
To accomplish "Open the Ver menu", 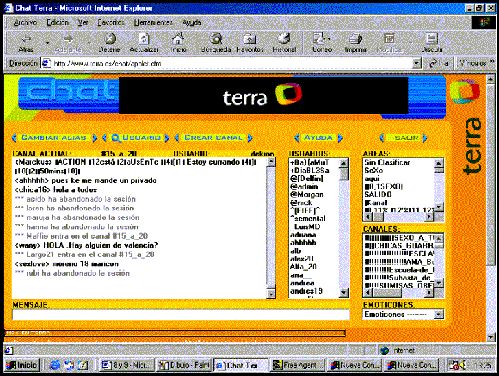I will pos(83,23).
